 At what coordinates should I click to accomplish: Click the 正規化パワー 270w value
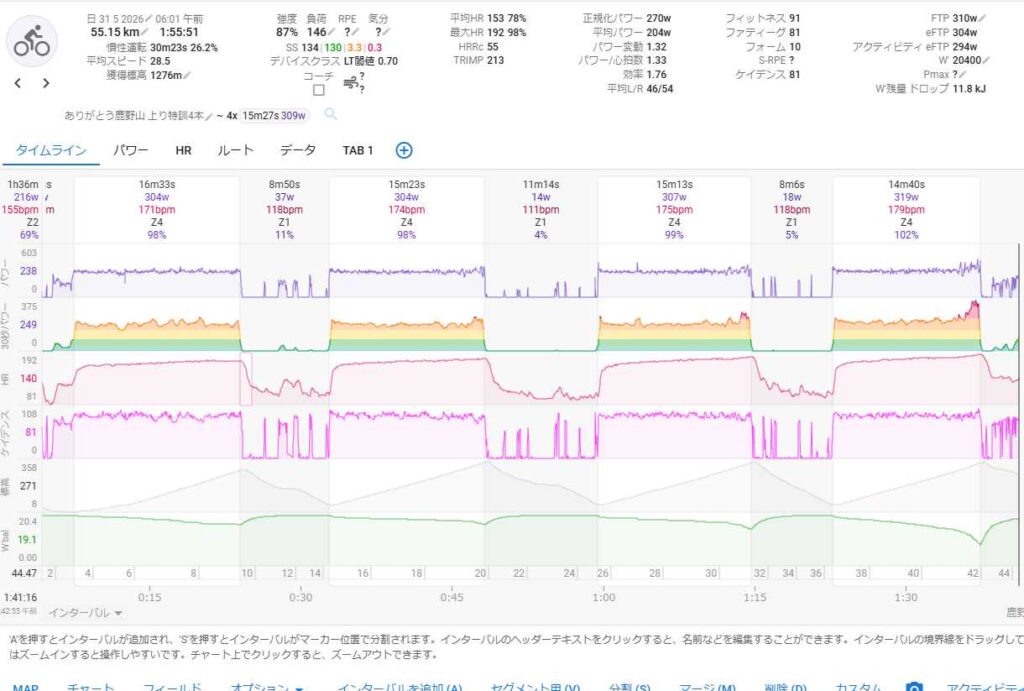pos(659,18)
